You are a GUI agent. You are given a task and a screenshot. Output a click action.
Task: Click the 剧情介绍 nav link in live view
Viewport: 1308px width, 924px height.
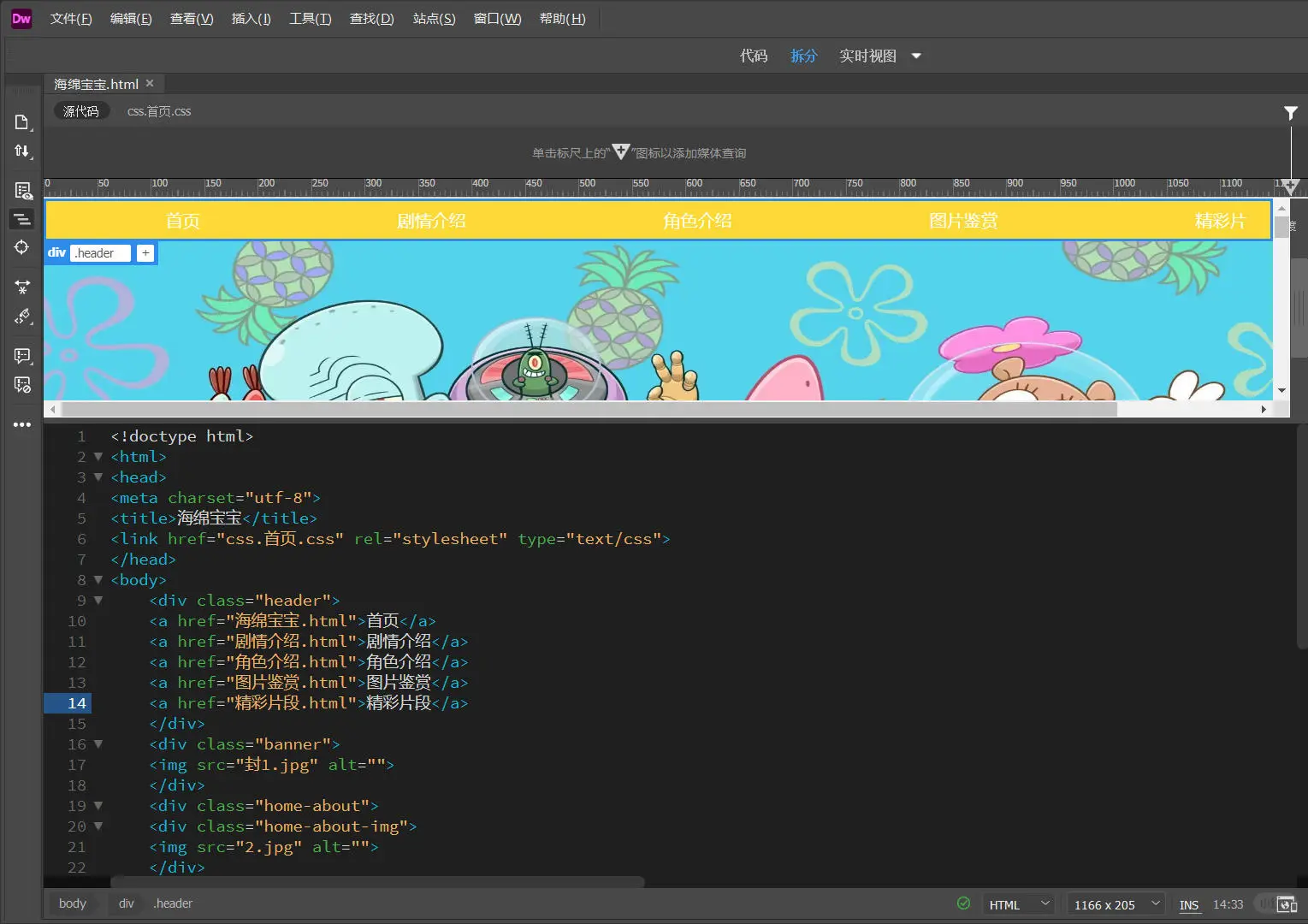click(x=431, y=221)
